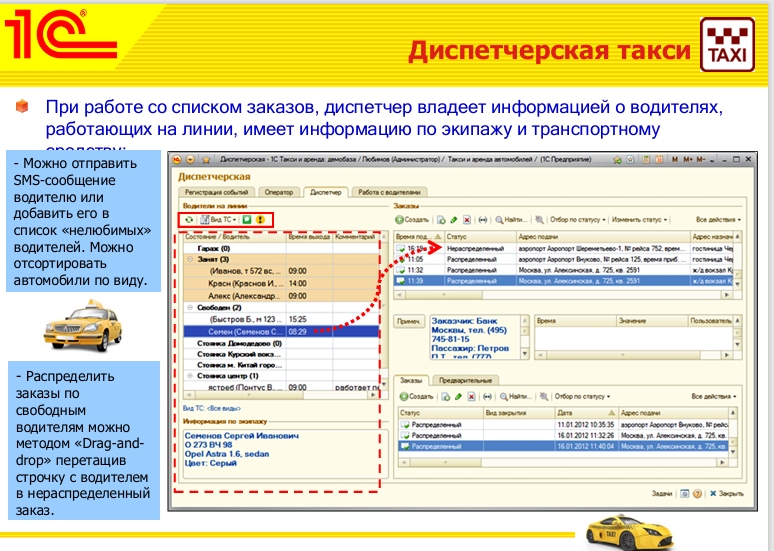Click the copy document icon in upper Заказы toolbar
Screen dimensions: 774x551
coord(441,218)
